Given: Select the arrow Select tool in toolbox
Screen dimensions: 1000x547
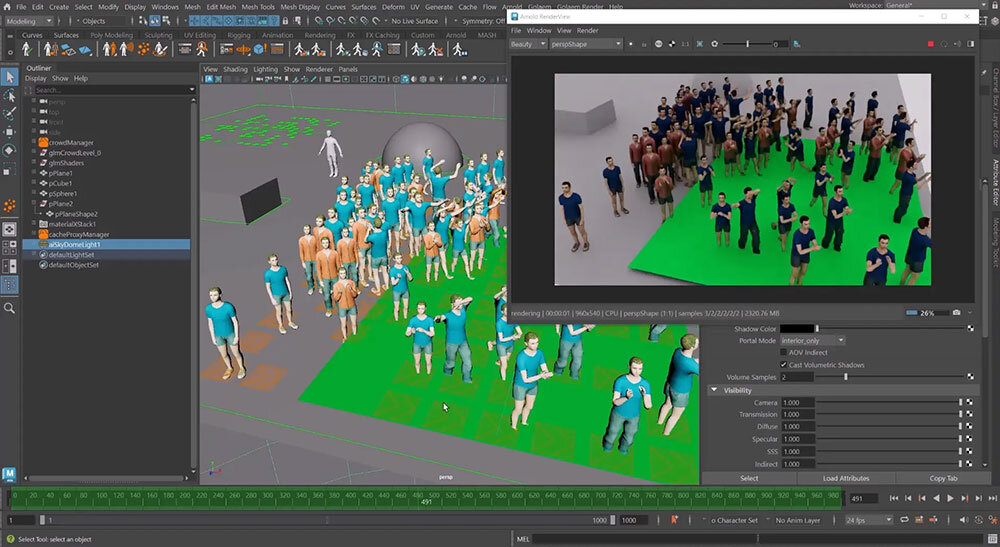Looking at the screenshot, I should 10,77.
